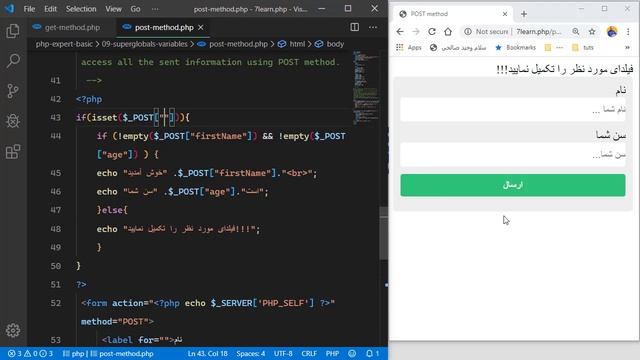Screen dimensions: 640x360
Task: Click the feedback smiley in the status bar
Action: [352, 353]
